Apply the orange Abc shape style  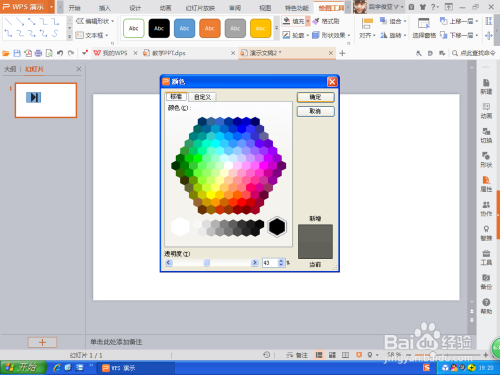click(x=210, y=28)
